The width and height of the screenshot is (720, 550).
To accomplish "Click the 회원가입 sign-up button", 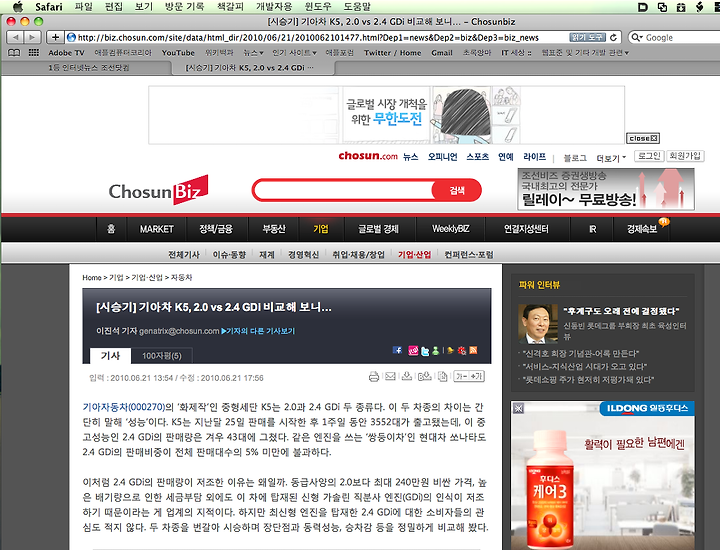I will [685, 156].
